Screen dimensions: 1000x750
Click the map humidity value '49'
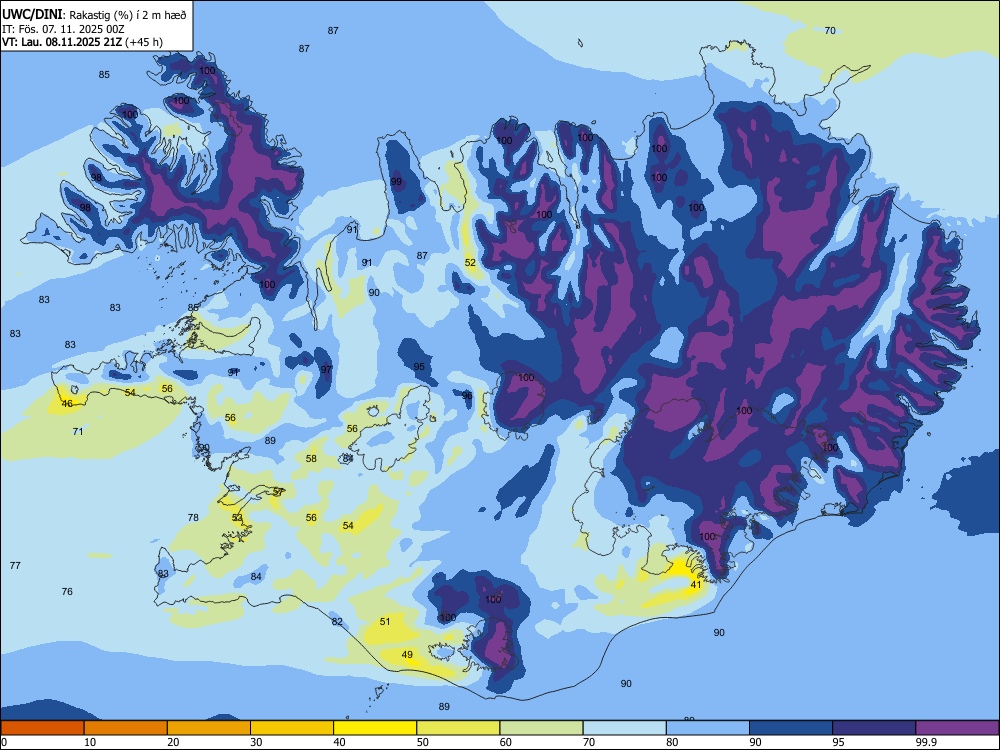[x=407, y=654]
